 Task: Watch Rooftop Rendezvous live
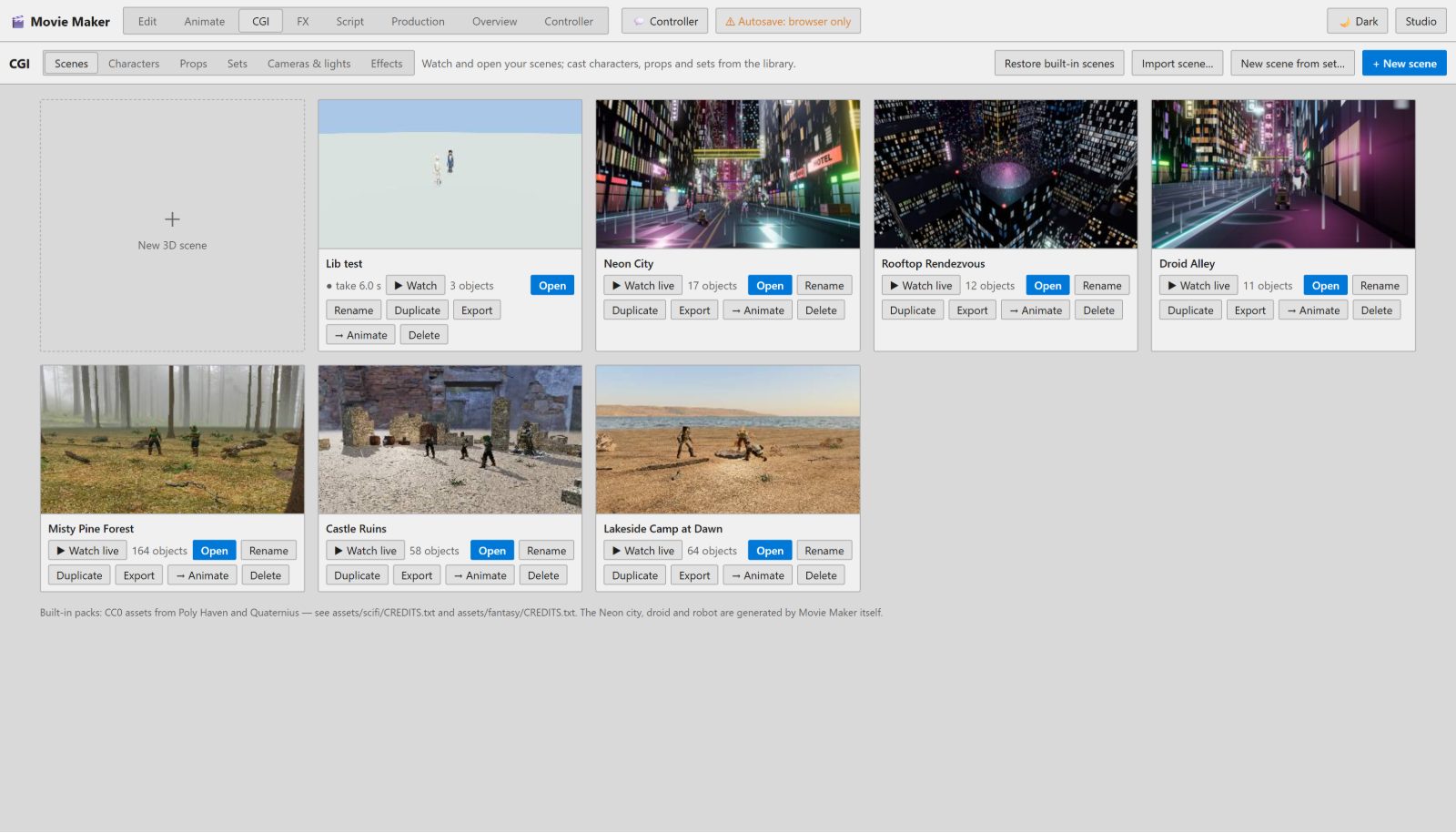tap(921, 286)
